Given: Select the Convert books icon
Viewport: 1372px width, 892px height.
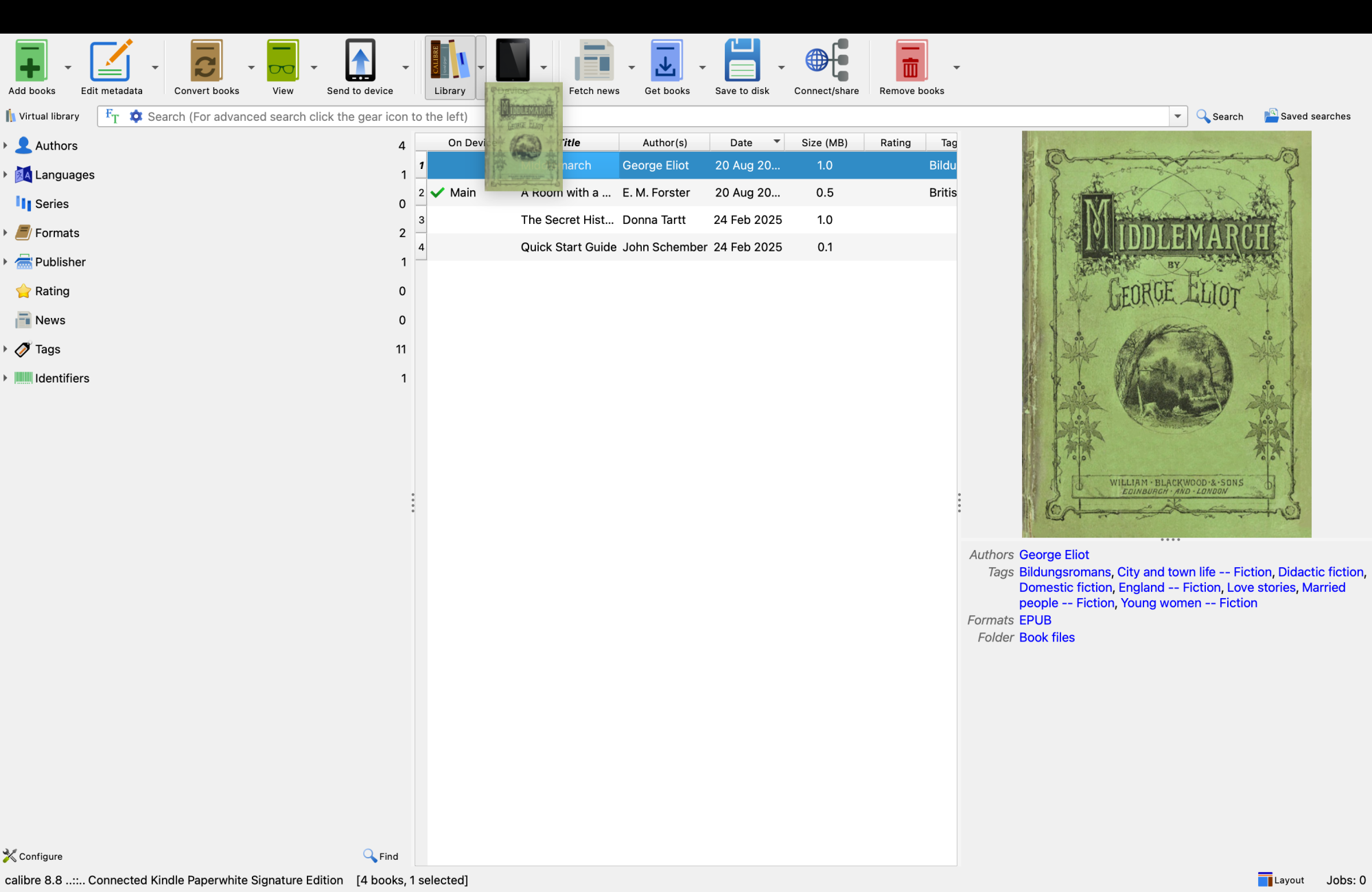Looking at the screenshot, I should pos(206,60).
